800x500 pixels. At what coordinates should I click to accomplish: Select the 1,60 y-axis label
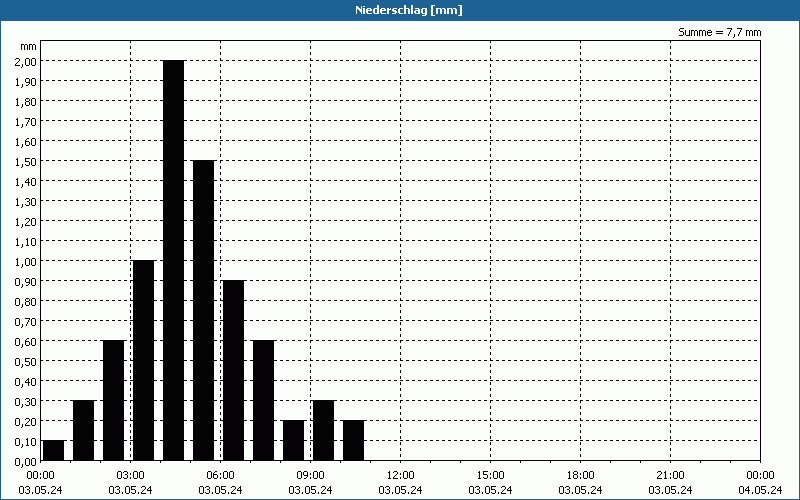27,141
